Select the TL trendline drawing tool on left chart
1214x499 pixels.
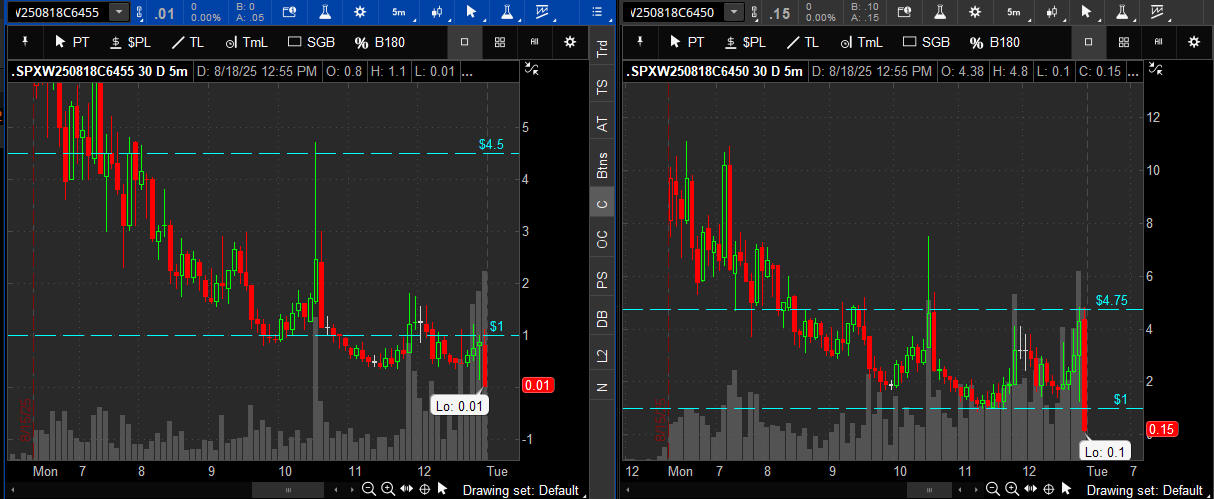tap(187, 42)
